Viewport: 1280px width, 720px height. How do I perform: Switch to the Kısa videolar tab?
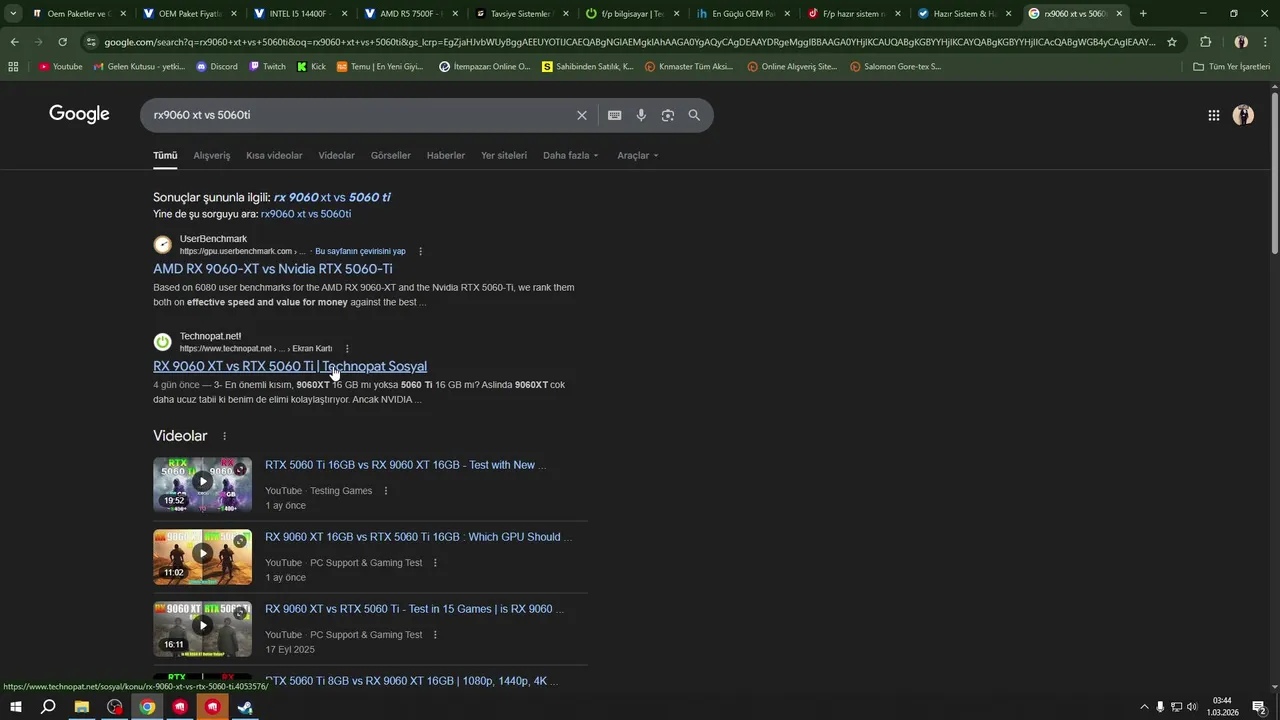tap(274, 155)
